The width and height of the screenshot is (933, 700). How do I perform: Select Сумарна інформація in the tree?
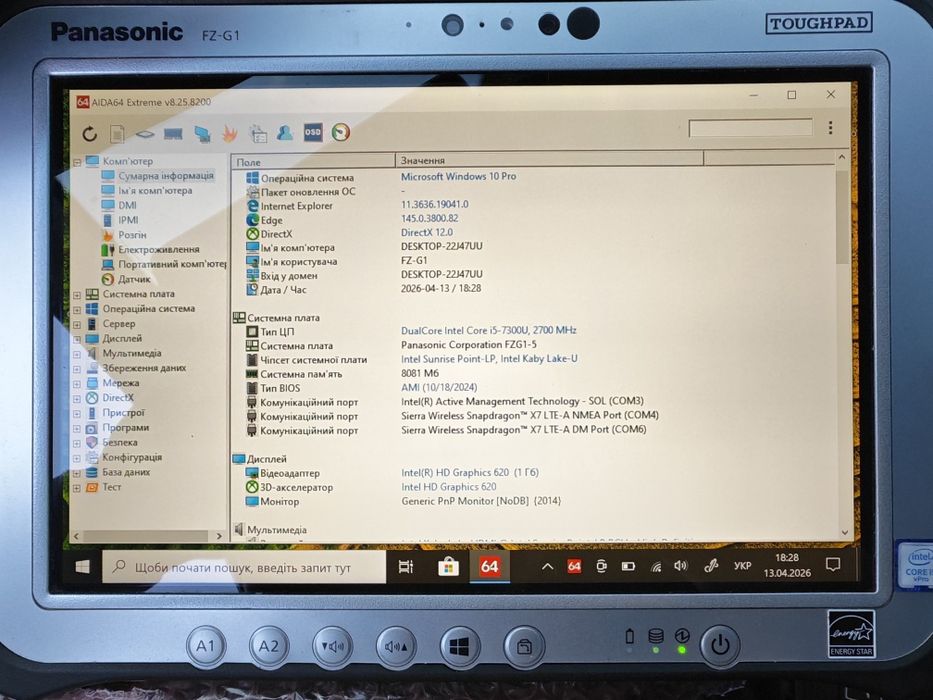(165, 176)
